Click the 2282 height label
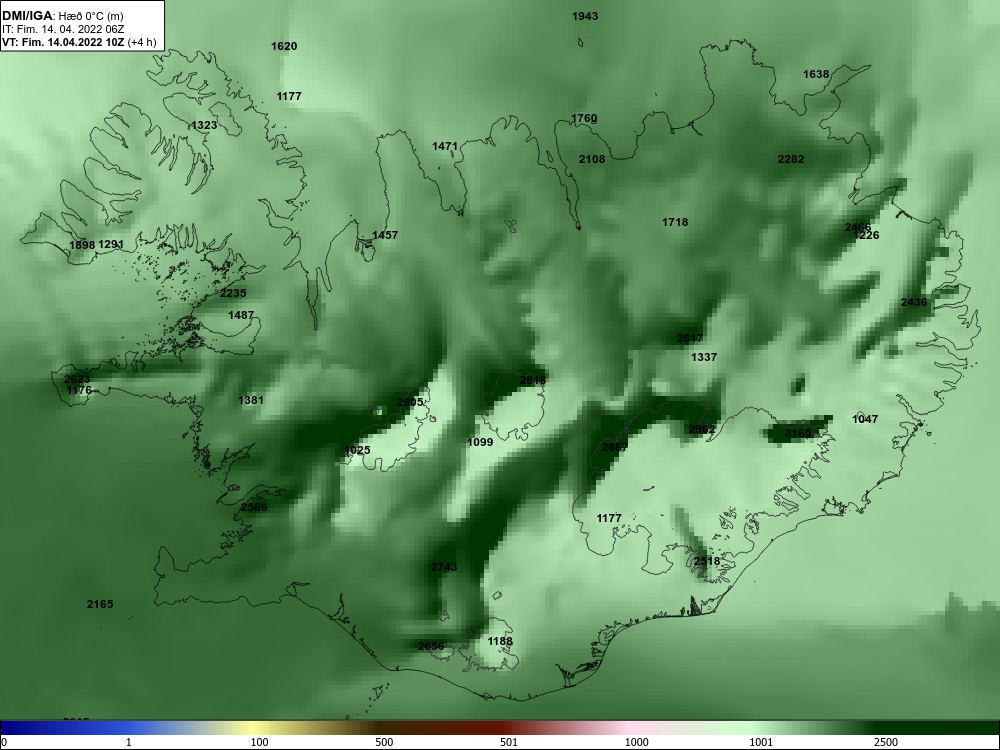Viewport: 1000px width, 750px height. coord(791,159)
